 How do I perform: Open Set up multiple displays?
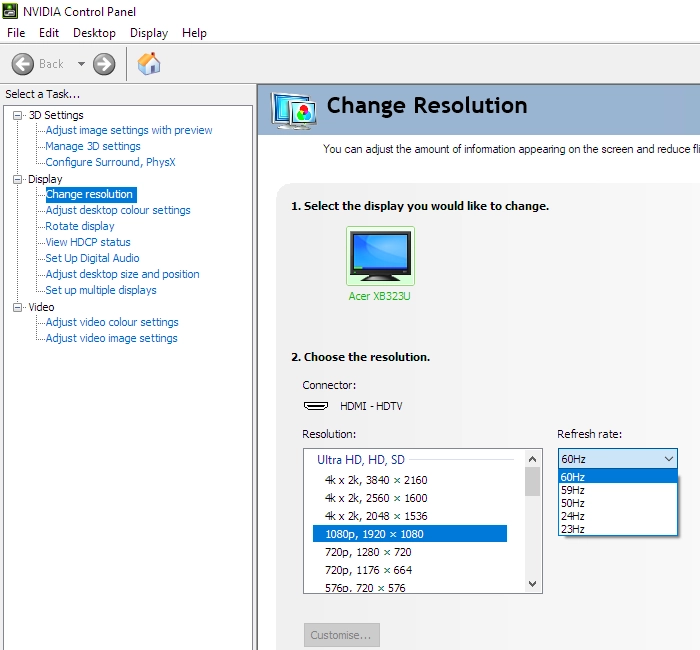[x=101, y=290]
